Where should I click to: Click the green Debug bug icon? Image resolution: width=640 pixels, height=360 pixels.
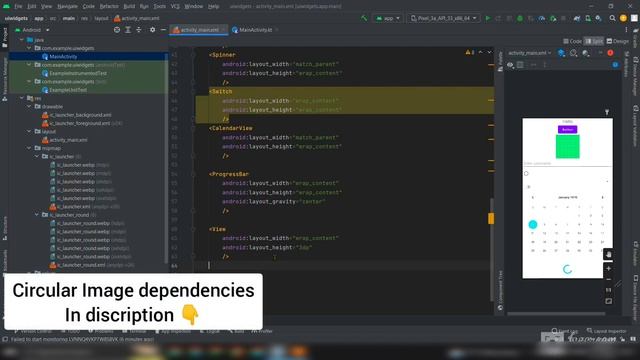[520, 18]
